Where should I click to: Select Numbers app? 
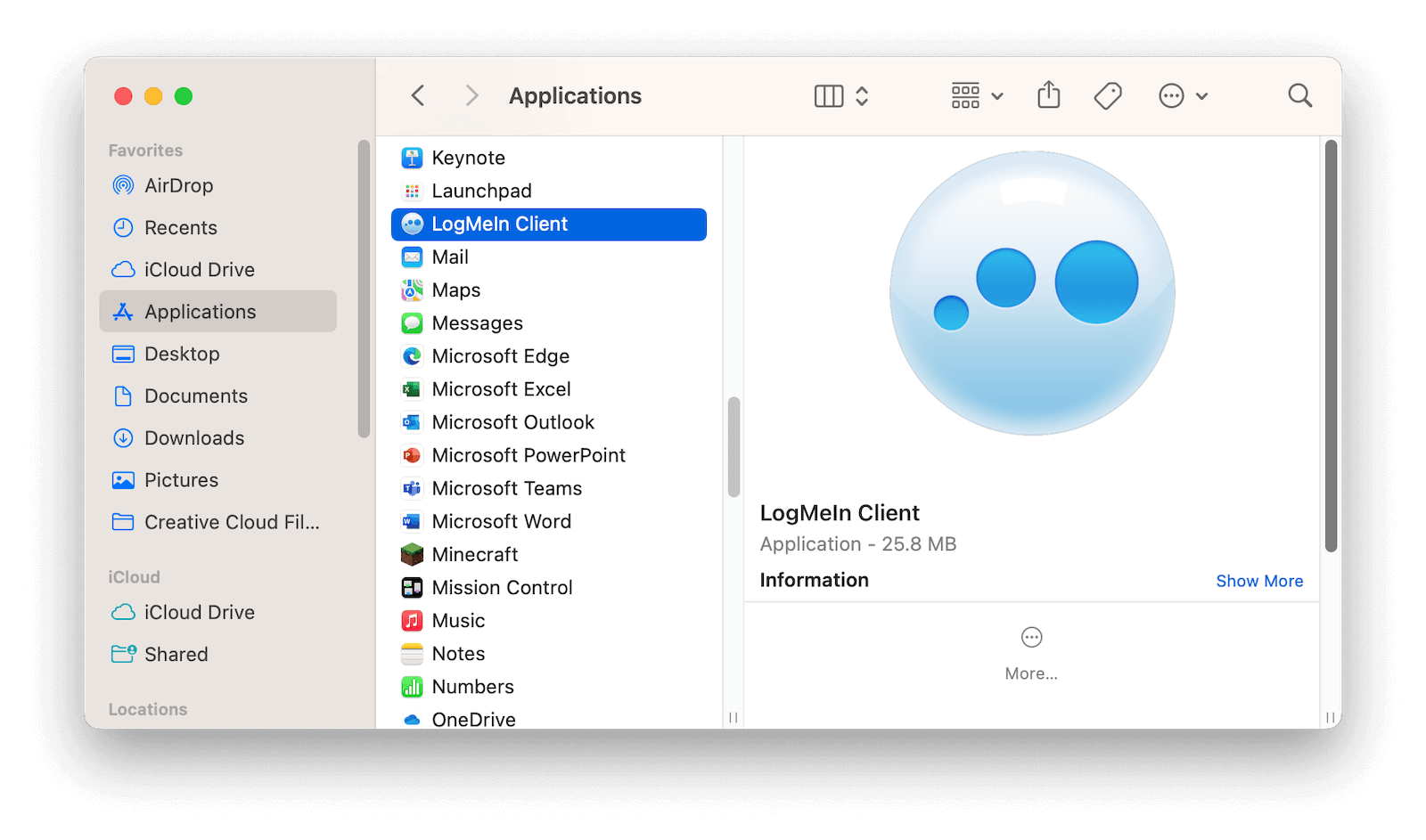(549, 686)
